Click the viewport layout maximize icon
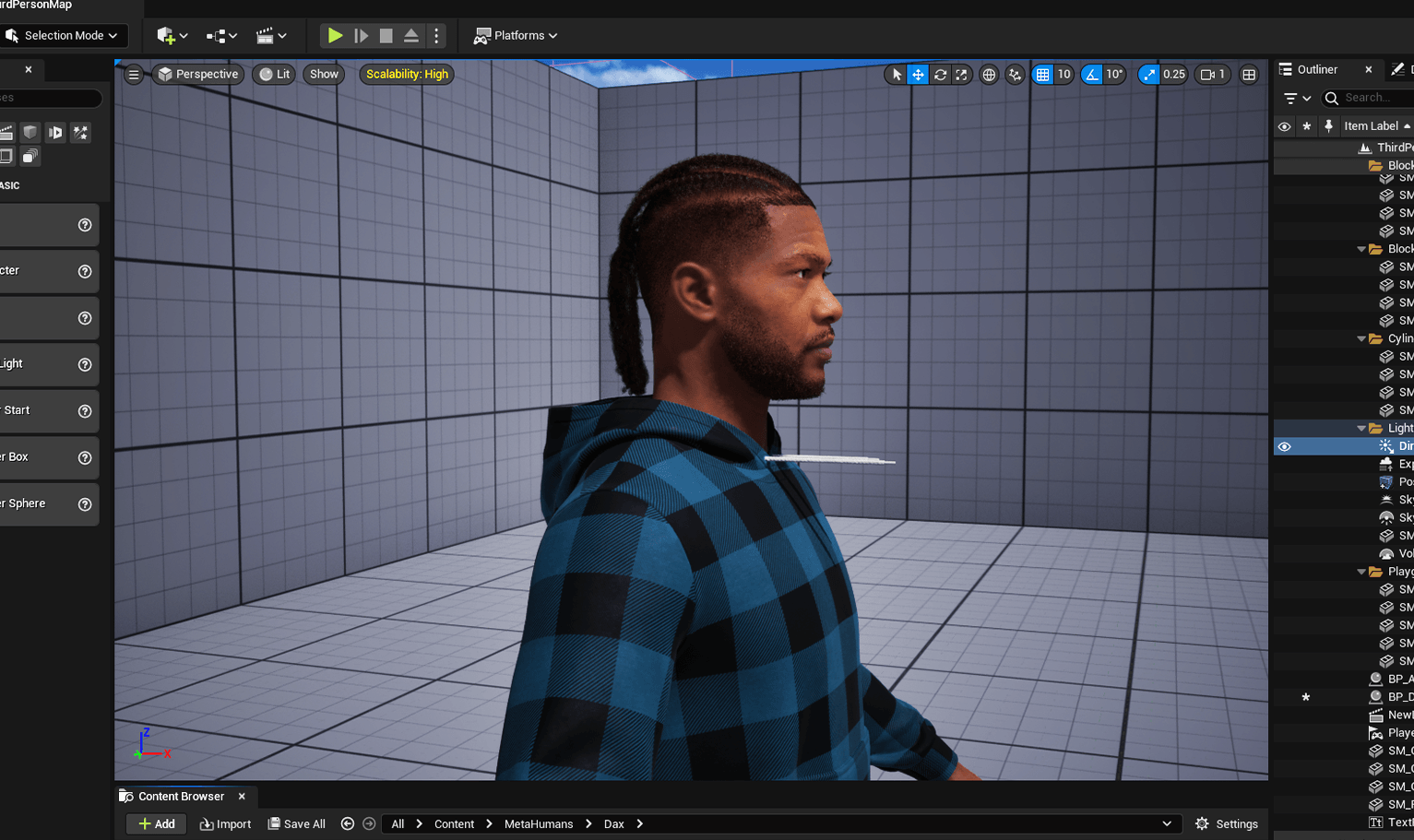This screenshot has height=840, width=1414. point(1249,75)
